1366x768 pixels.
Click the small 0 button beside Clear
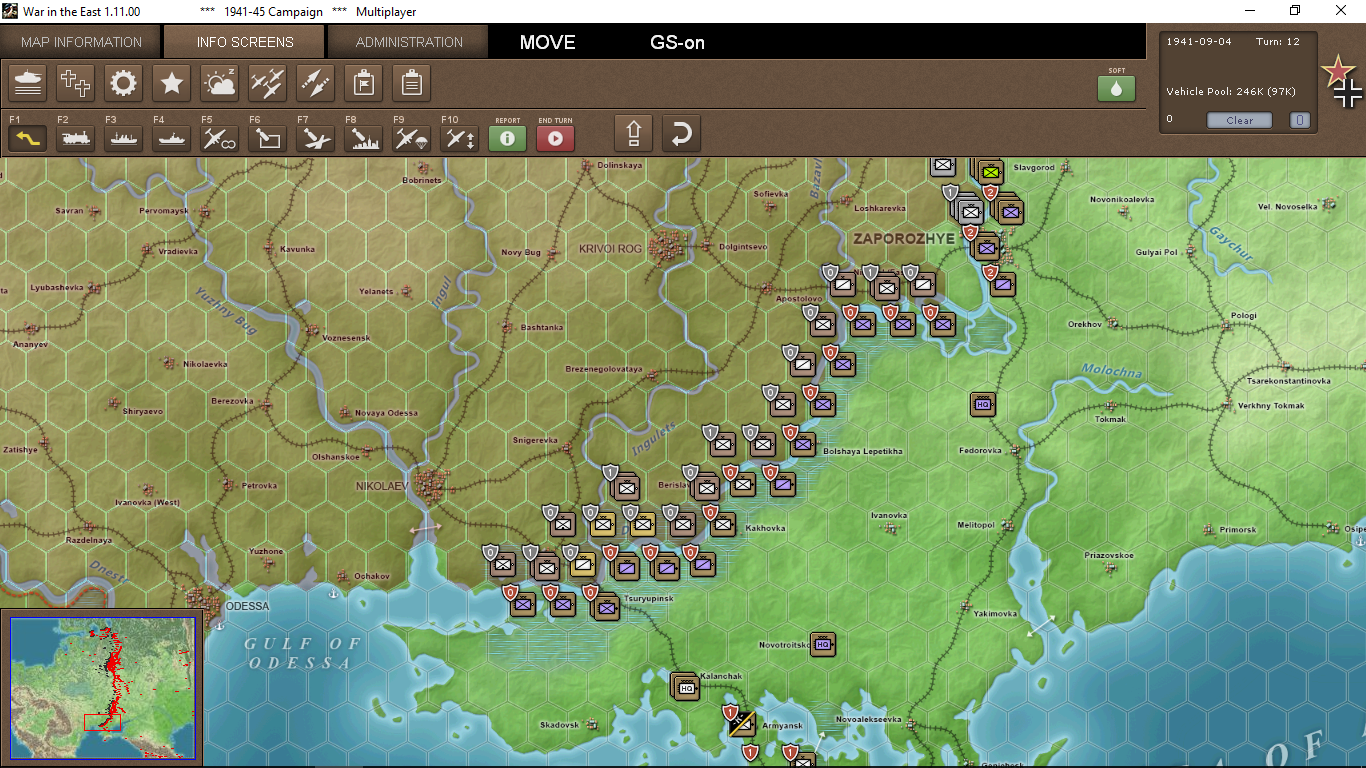[1299, 120]
